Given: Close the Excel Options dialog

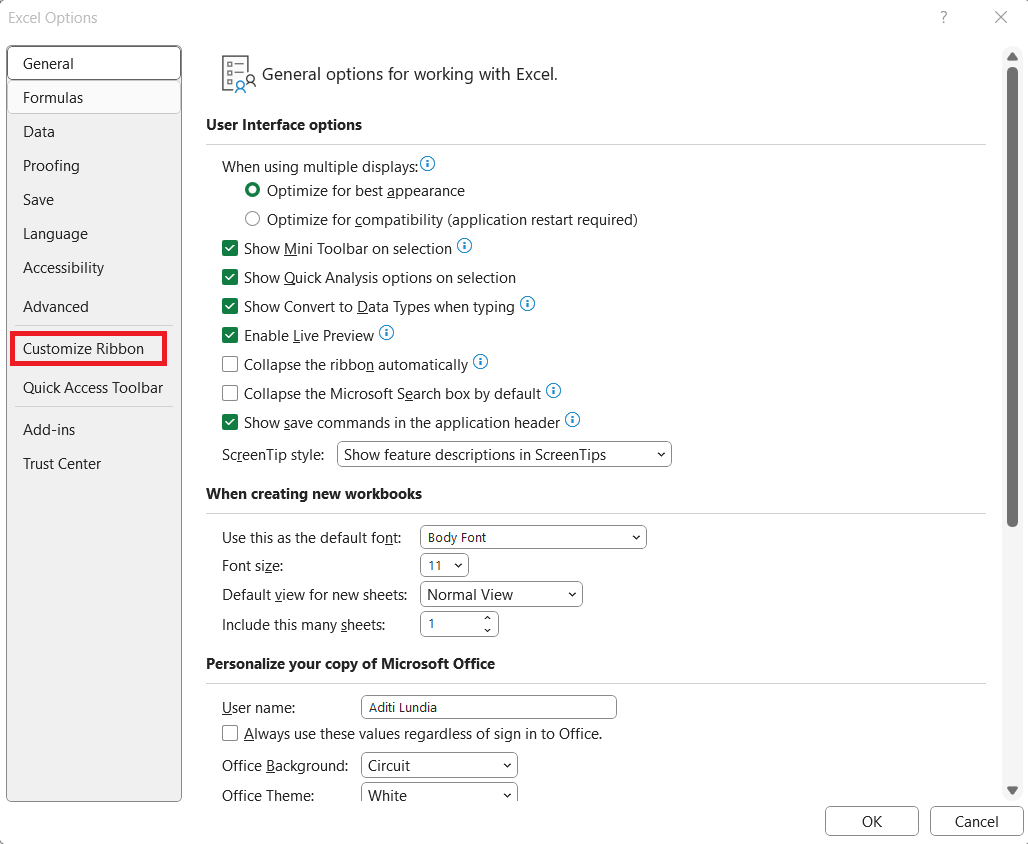Looking at the screenshot, I should coord(1000,18).
